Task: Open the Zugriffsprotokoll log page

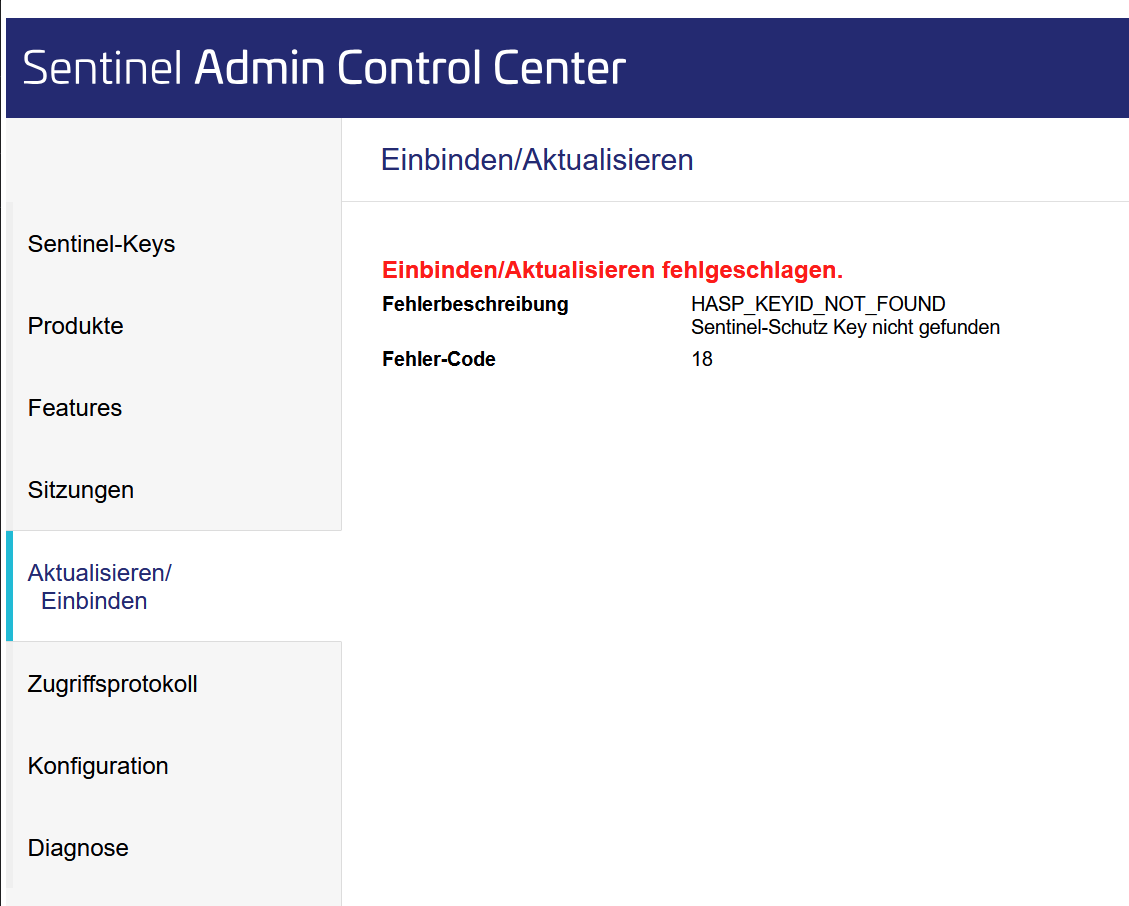Action: tap(112, 684)
